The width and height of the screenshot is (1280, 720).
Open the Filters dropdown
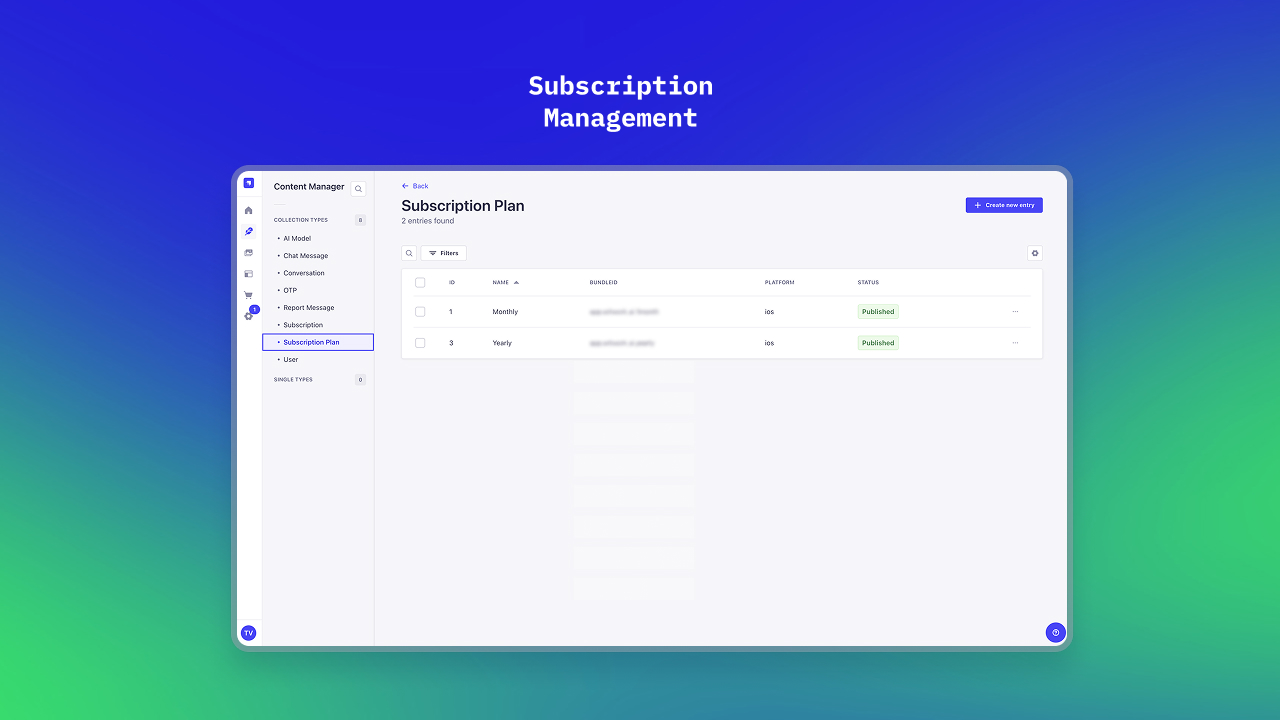click(x=444, y=253)
